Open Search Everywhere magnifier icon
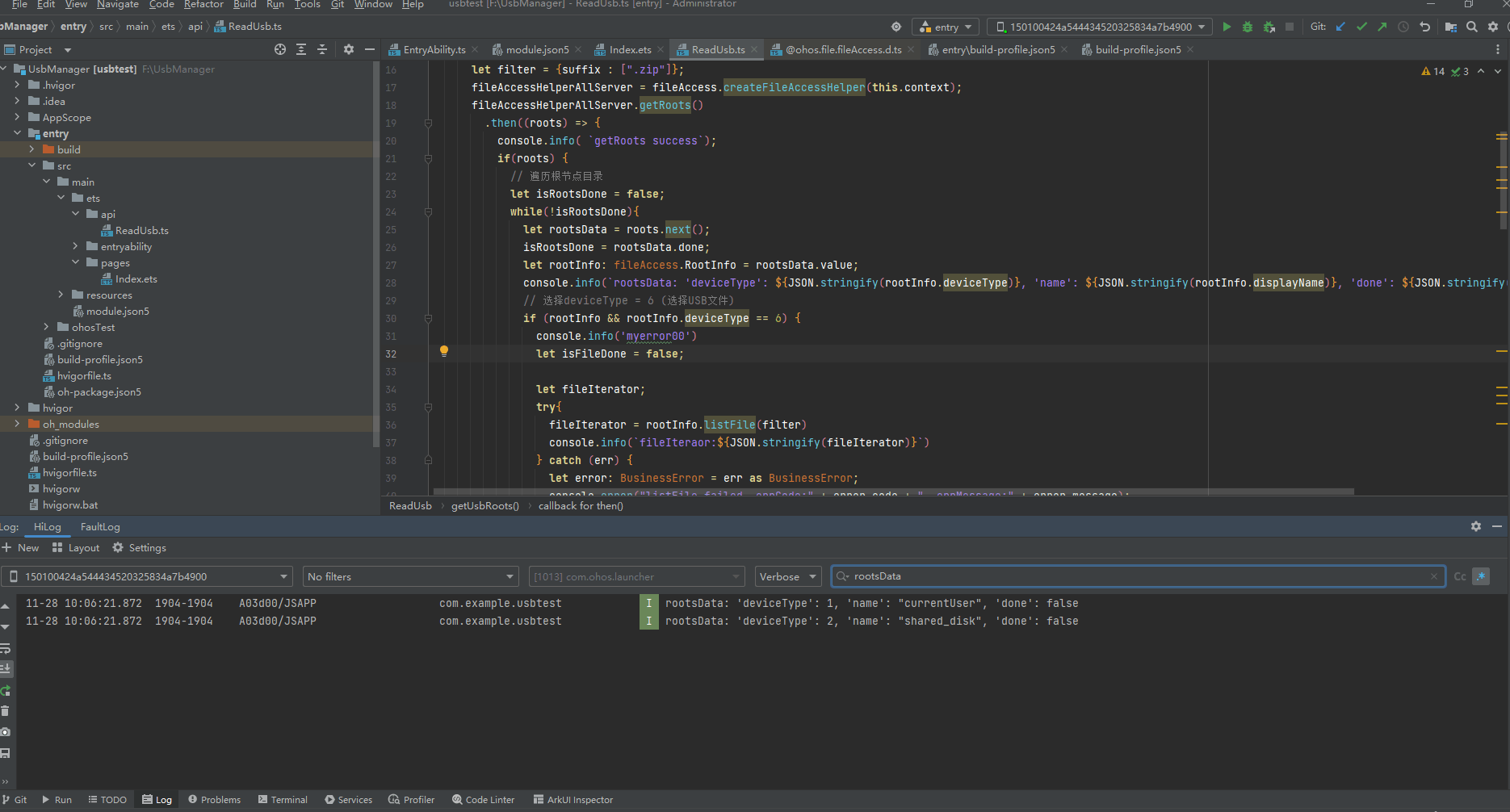This screenshot has height=812, width=1510. point(1472,27)
